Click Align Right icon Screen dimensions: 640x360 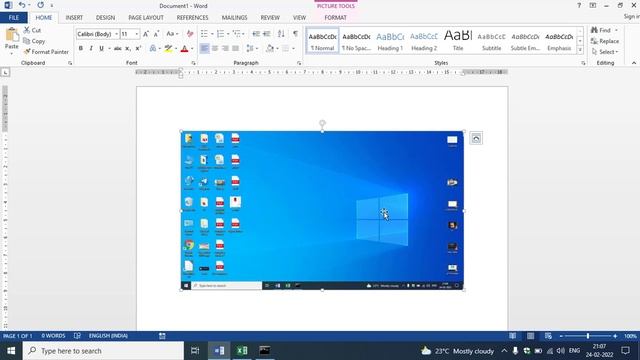[225, 49]
